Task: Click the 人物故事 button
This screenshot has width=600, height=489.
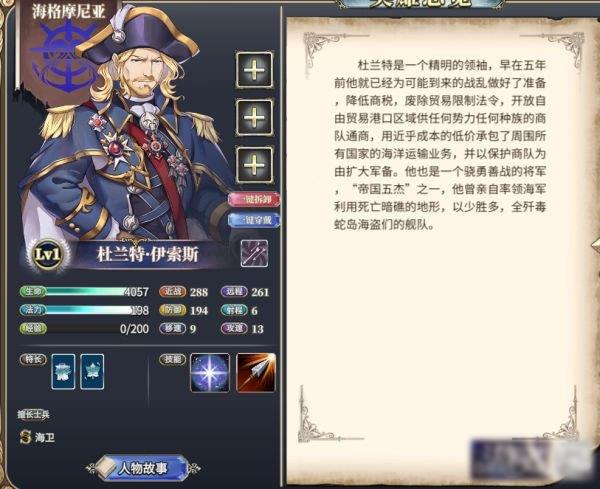Action: pos(142,468)
